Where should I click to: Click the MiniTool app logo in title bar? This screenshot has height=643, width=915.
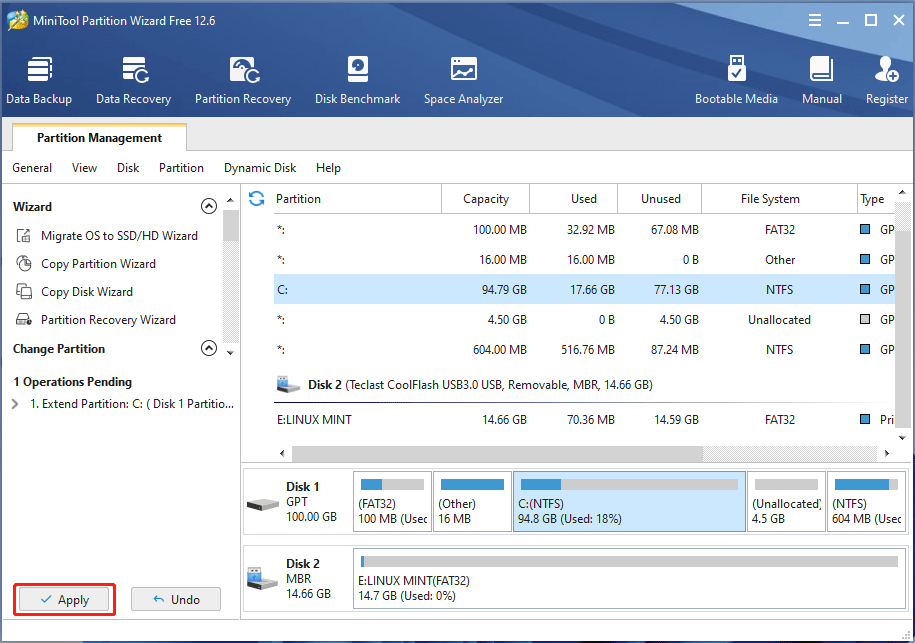point(18,20)
